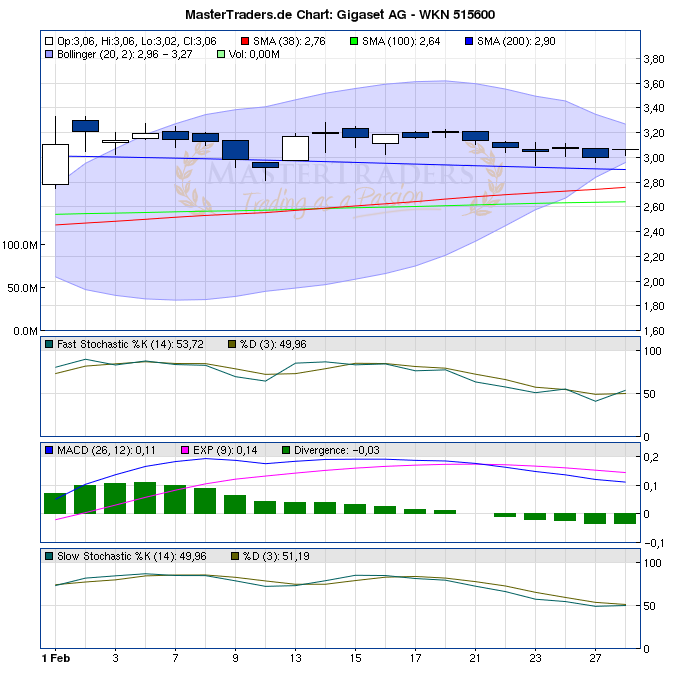Click the white Op/Hi/Lo/Cl legend swatch
Viewport: 680px width, 684px height.
tap(49, 41)
